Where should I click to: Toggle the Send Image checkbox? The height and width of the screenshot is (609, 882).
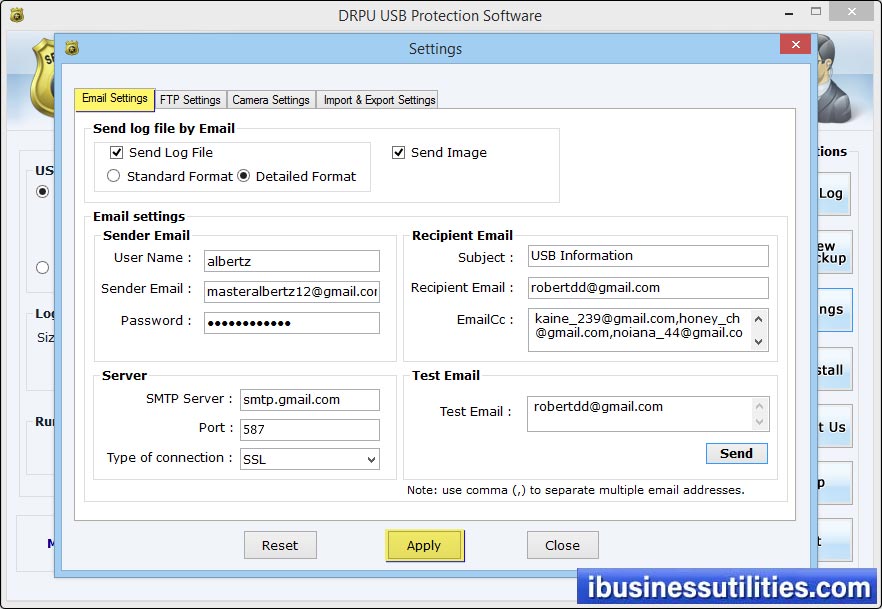point(398,152)
